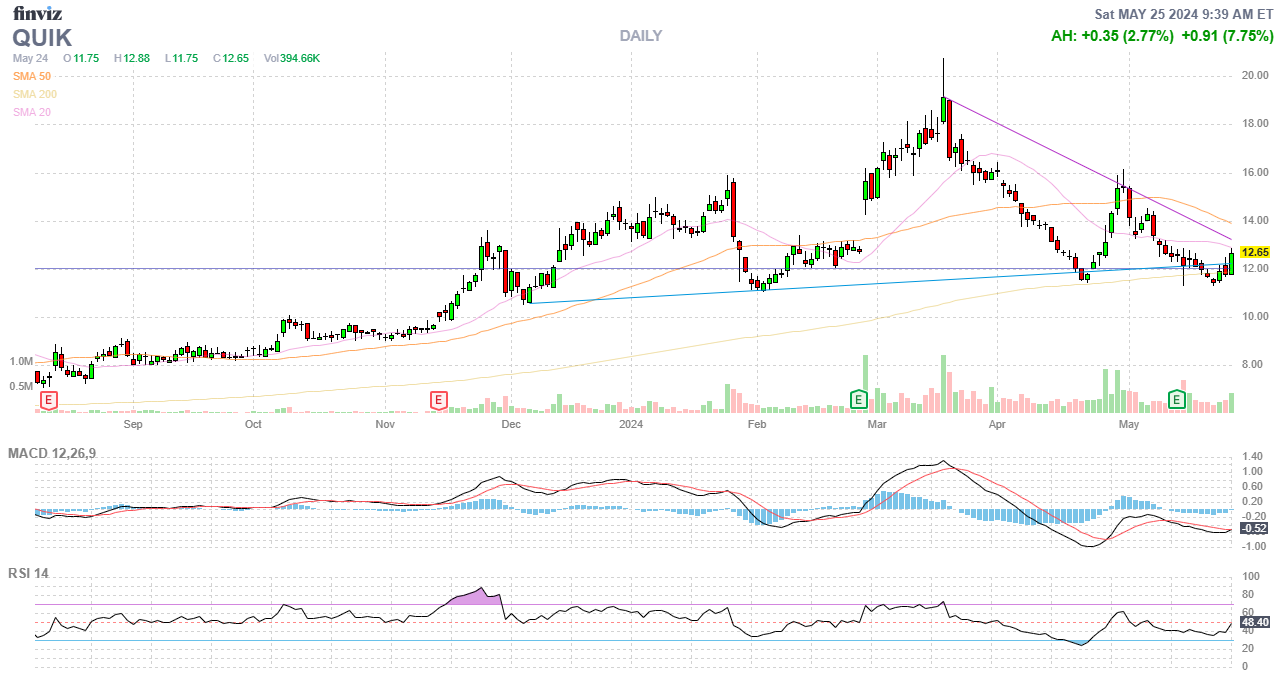This screenshot has width=1287, height=682.
Task: Select the green earnings marker before March
Action: pyautogui.click(x=857, y=400)
